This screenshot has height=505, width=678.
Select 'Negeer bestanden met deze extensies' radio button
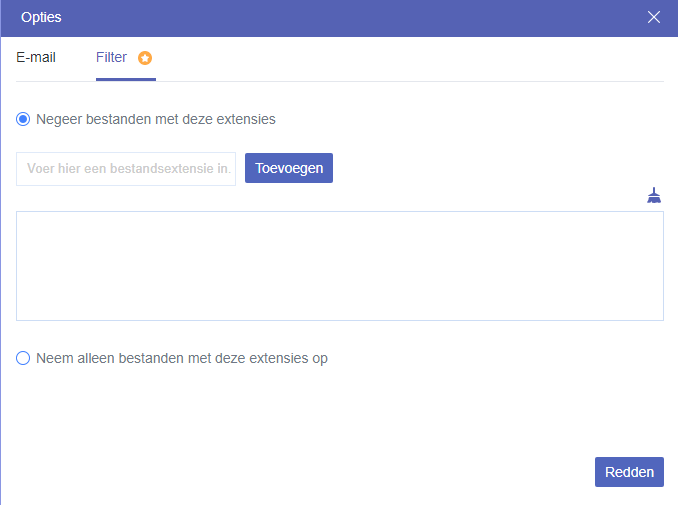pyautogui.click(x=23, y=119)
